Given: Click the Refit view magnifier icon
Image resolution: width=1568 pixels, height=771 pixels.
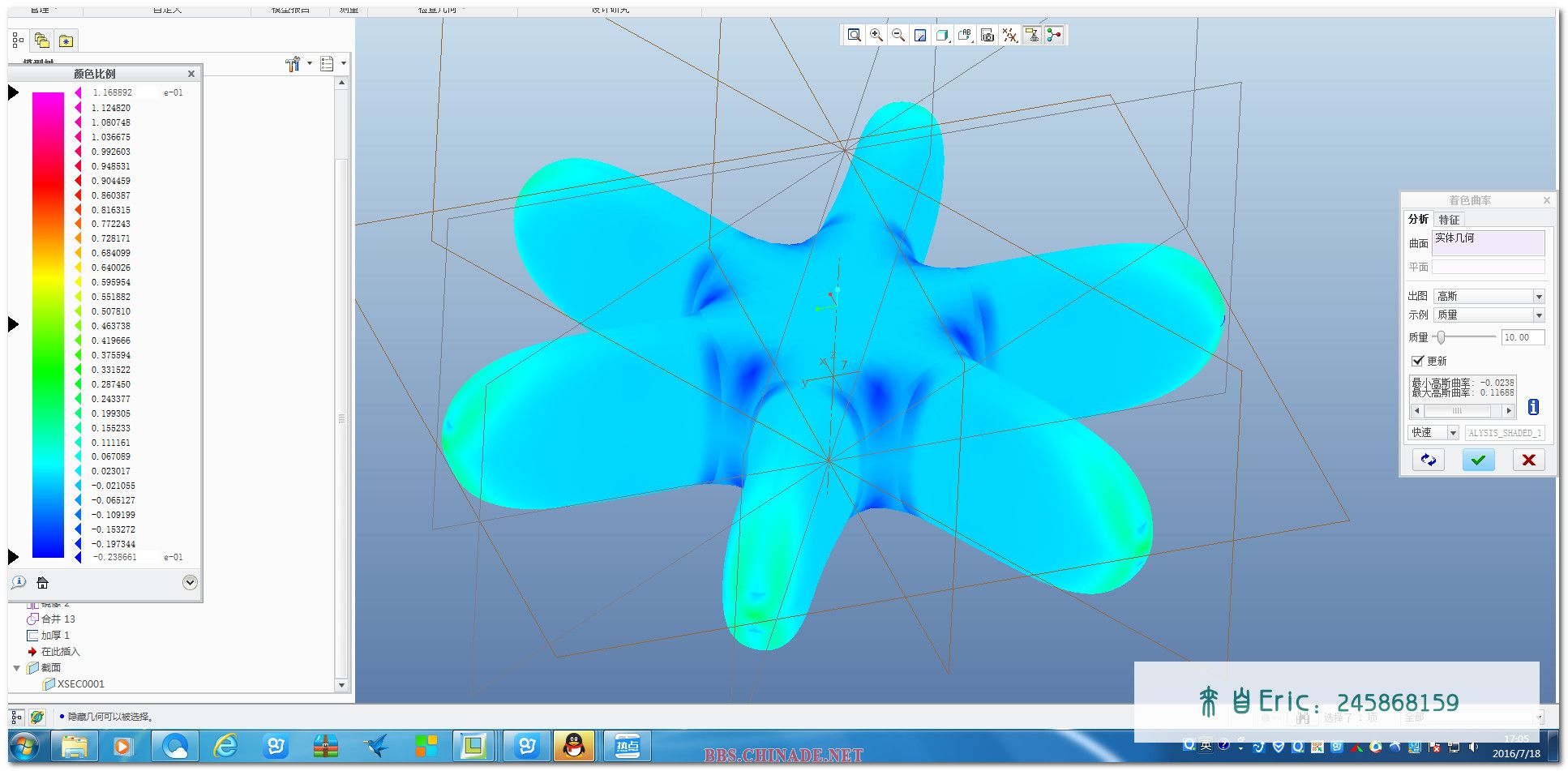Looking at the screenshot, I should click(854, 35).
